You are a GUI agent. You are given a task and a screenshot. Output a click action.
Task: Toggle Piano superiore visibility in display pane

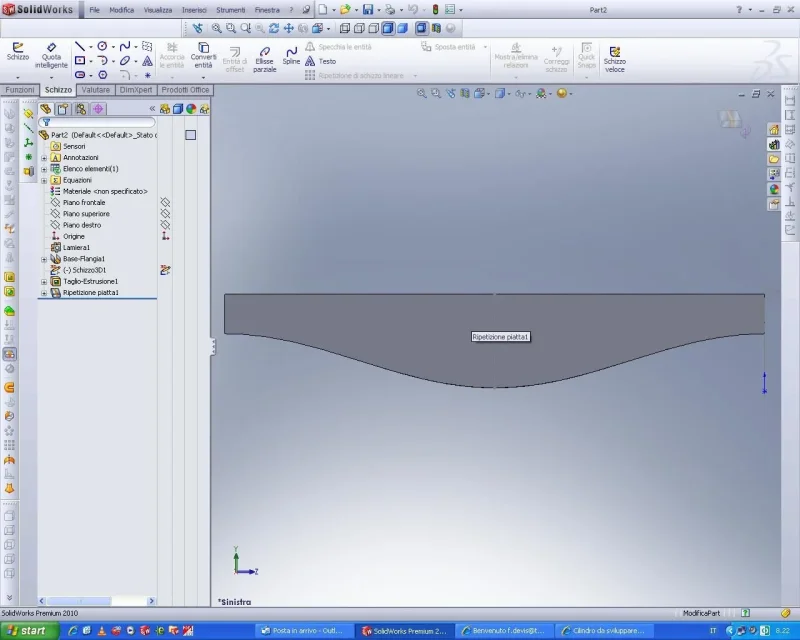[x=165, y=214]
